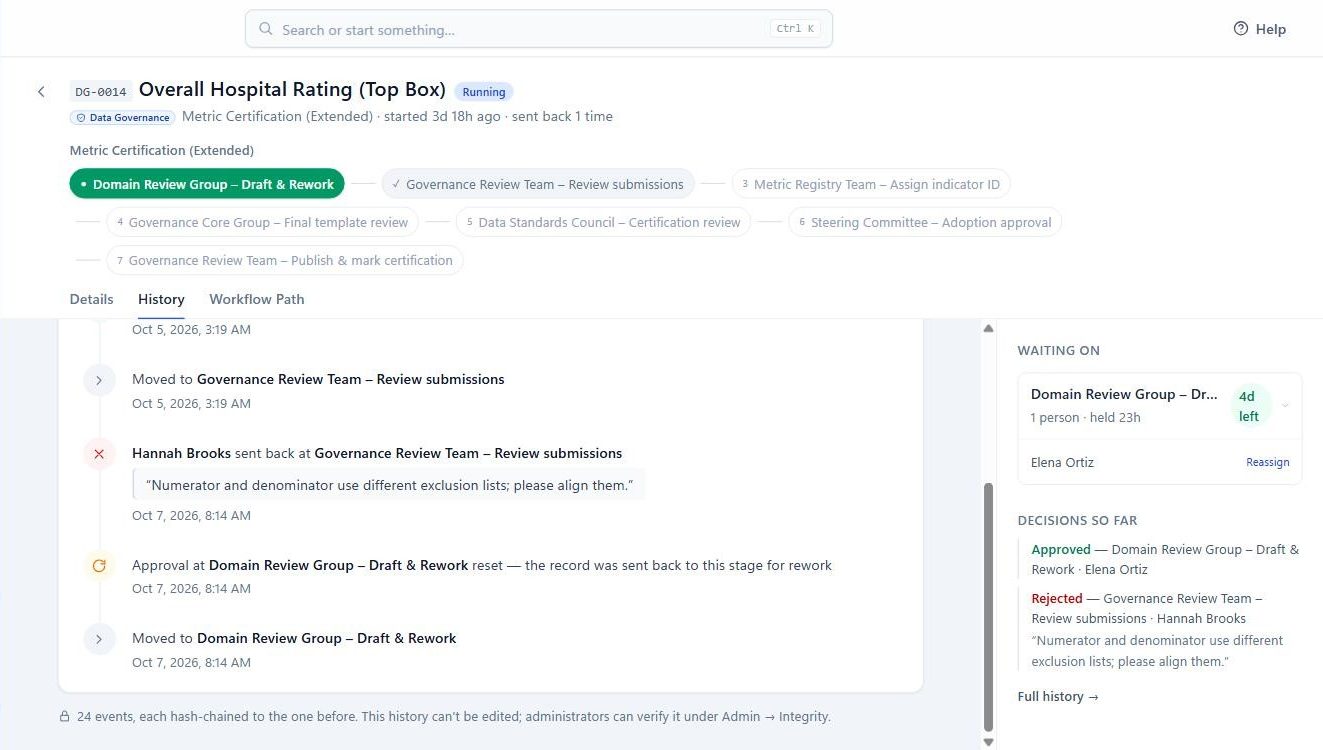Screen dimensions: 1323x750
Task: Reassign the task from Elena Ortiz
Action: coord(1267,463)
